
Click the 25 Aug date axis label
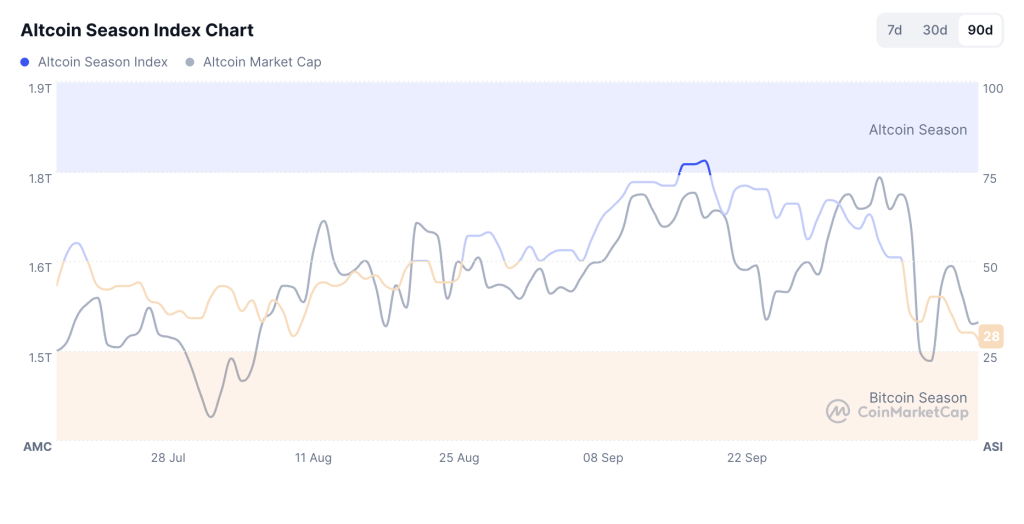[459, 458]
